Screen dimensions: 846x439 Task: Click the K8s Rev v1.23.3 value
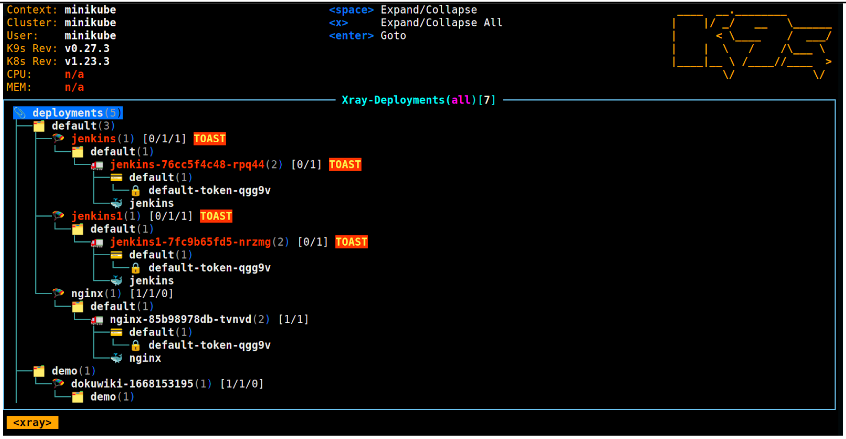[87, 61]
